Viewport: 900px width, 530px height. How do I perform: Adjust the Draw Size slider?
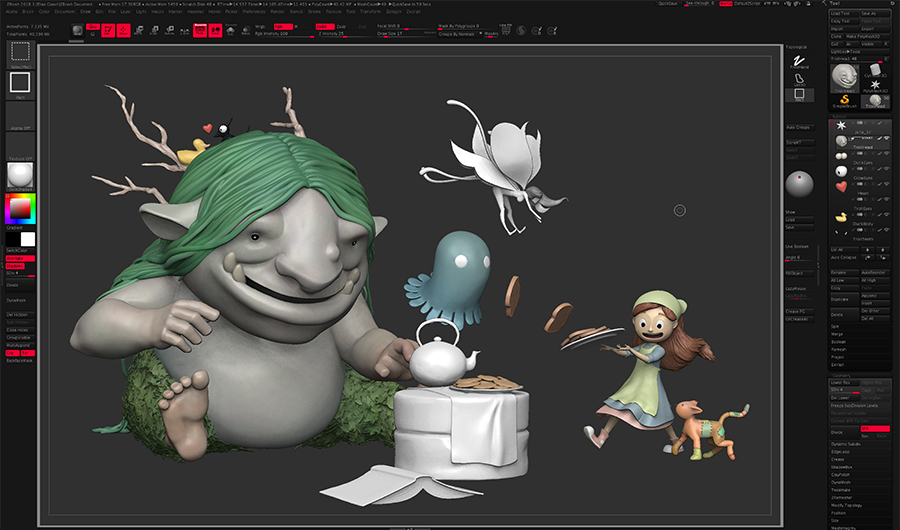point(404,34)
